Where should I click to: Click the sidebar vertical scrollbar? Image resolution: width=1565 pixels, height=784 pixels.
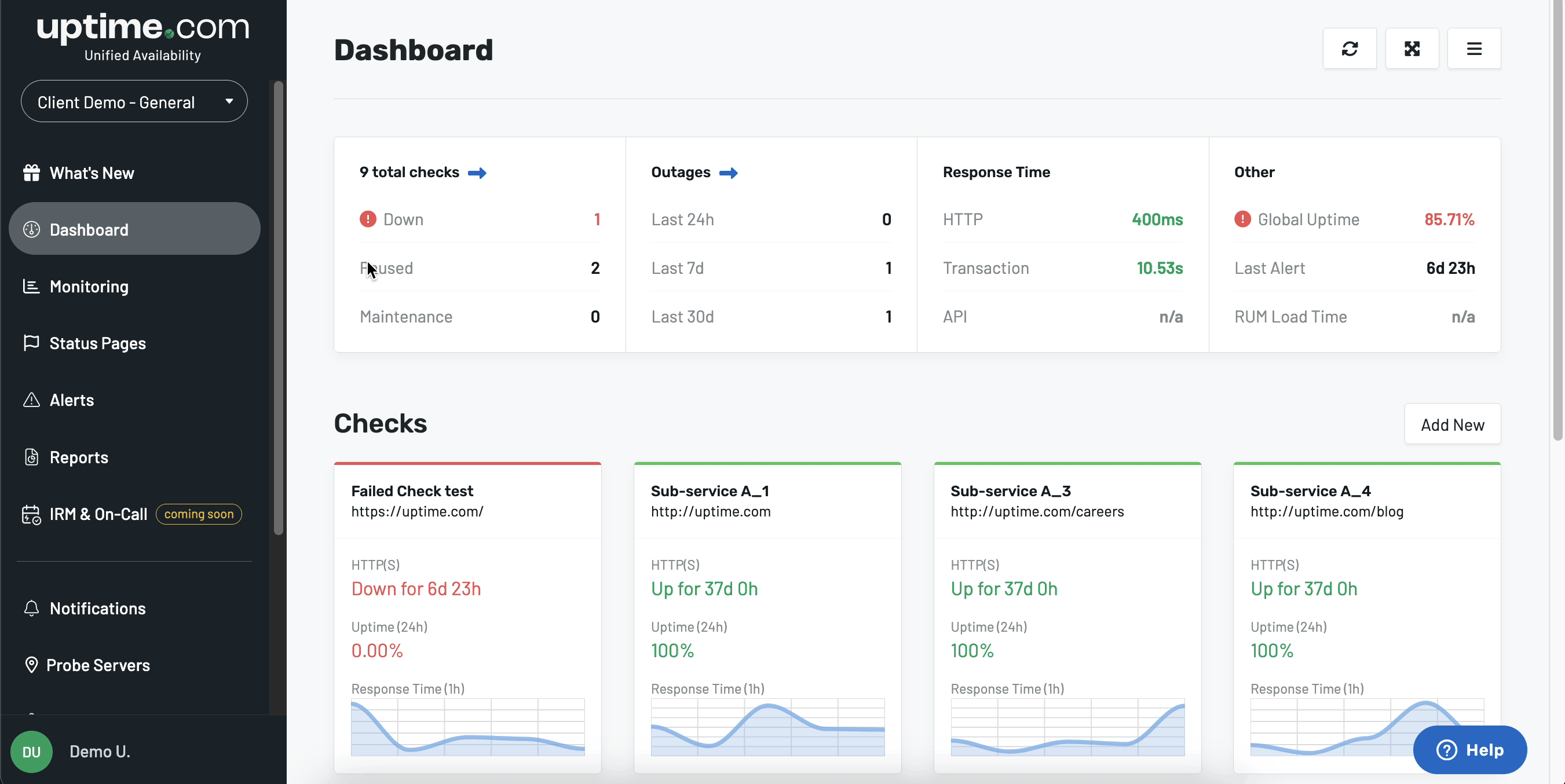[278, 308]
